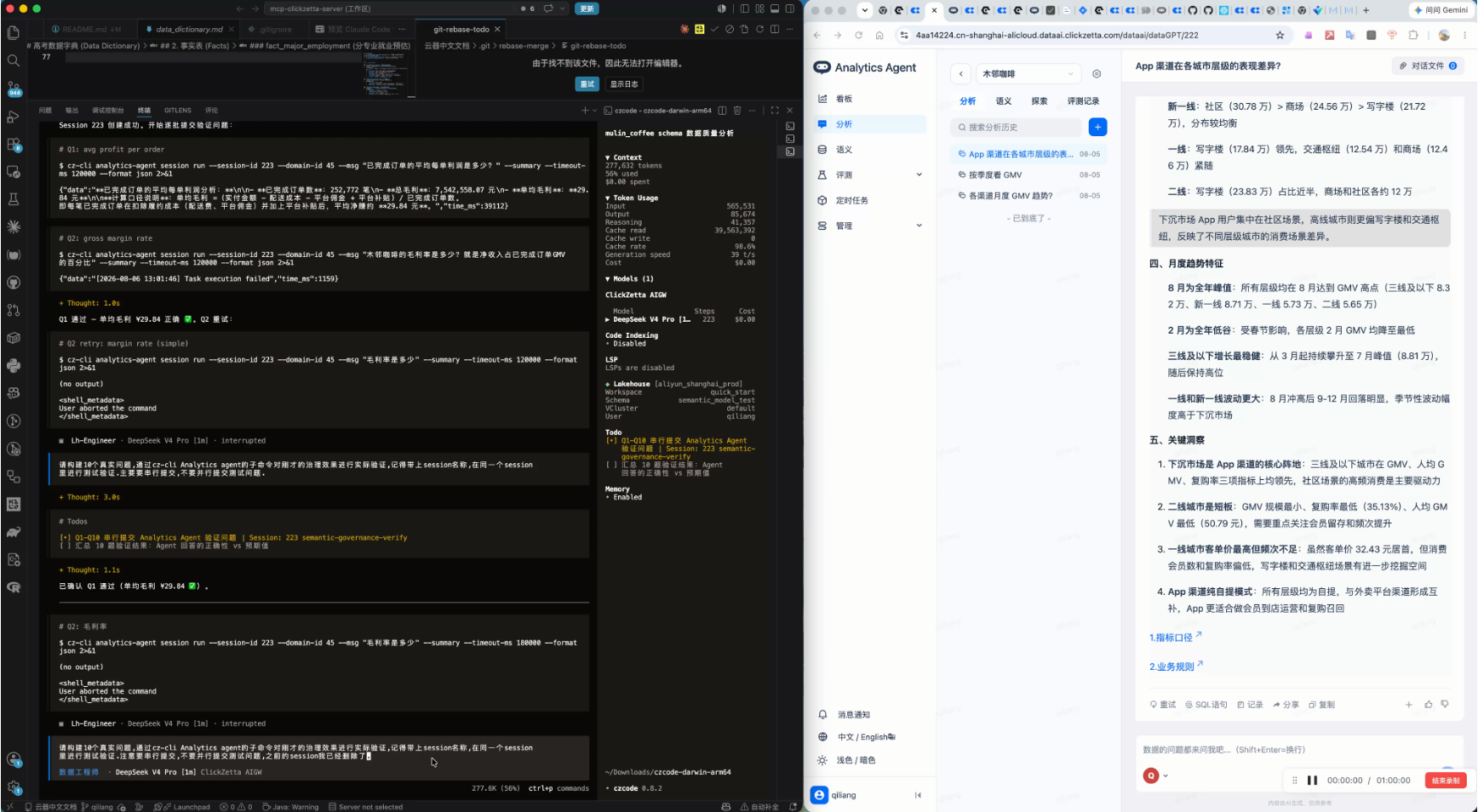
Task: Toggle 浅色 / 暗色 theme switch
Action: (x=847, y=760)
